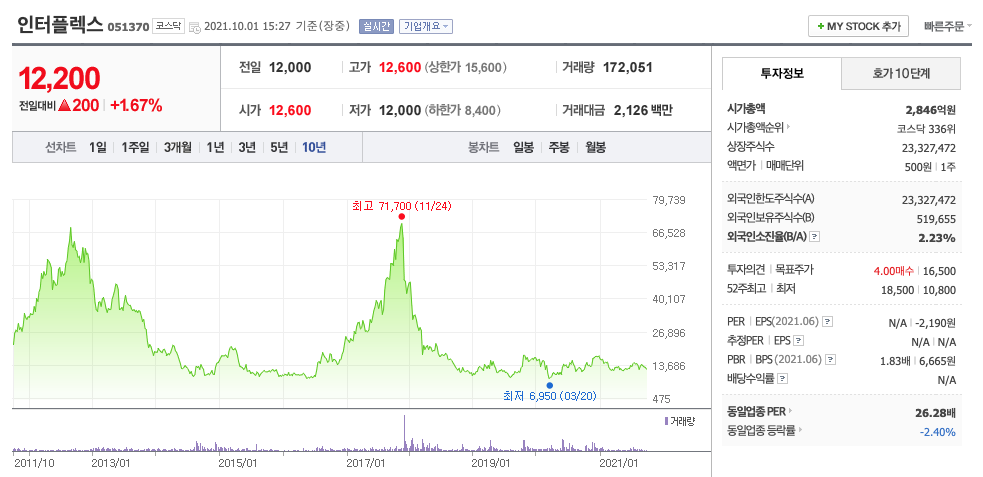Click the -2.40% industry change value
This screenshot has height=477, width=983.
[x=938, y=432]
